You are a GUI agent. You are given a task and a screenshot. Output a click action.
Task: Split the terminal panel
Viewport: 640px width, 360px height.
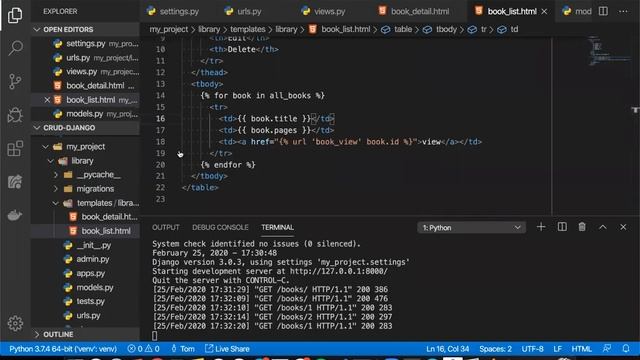562,227
